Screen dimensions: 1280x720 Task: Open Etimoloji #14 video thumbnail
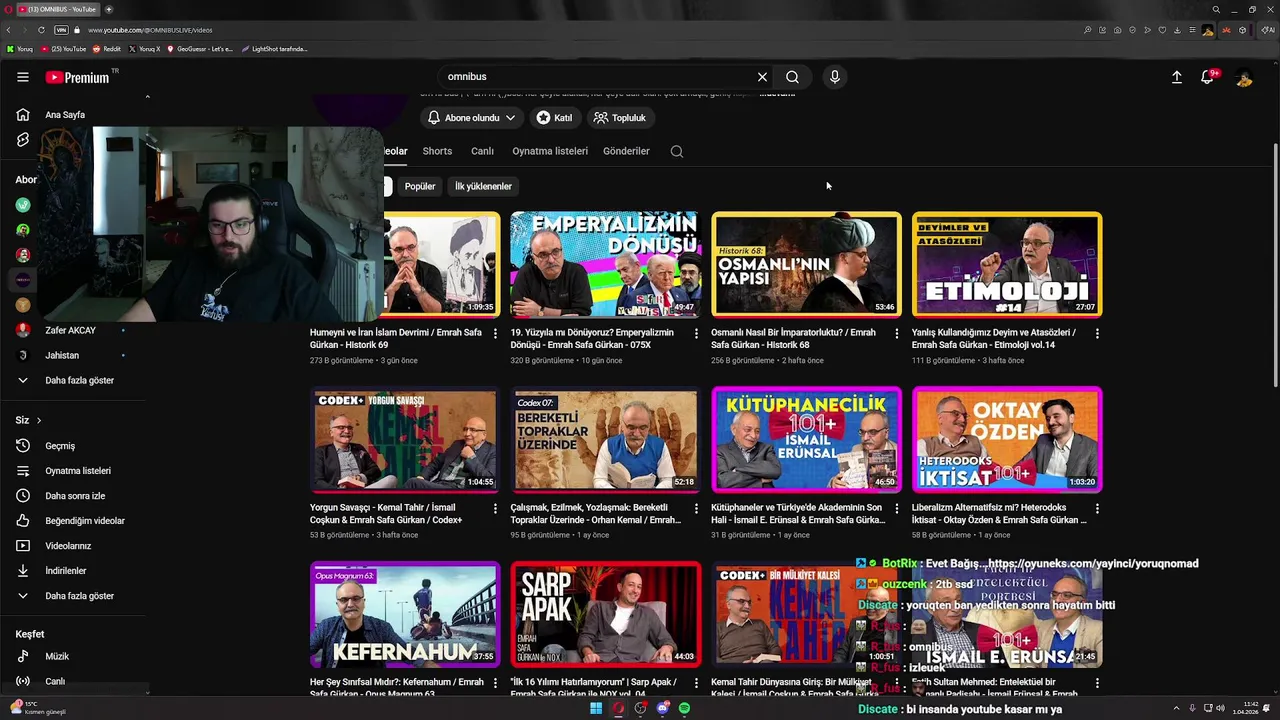pyautogui.click(x=1007, y=265)
